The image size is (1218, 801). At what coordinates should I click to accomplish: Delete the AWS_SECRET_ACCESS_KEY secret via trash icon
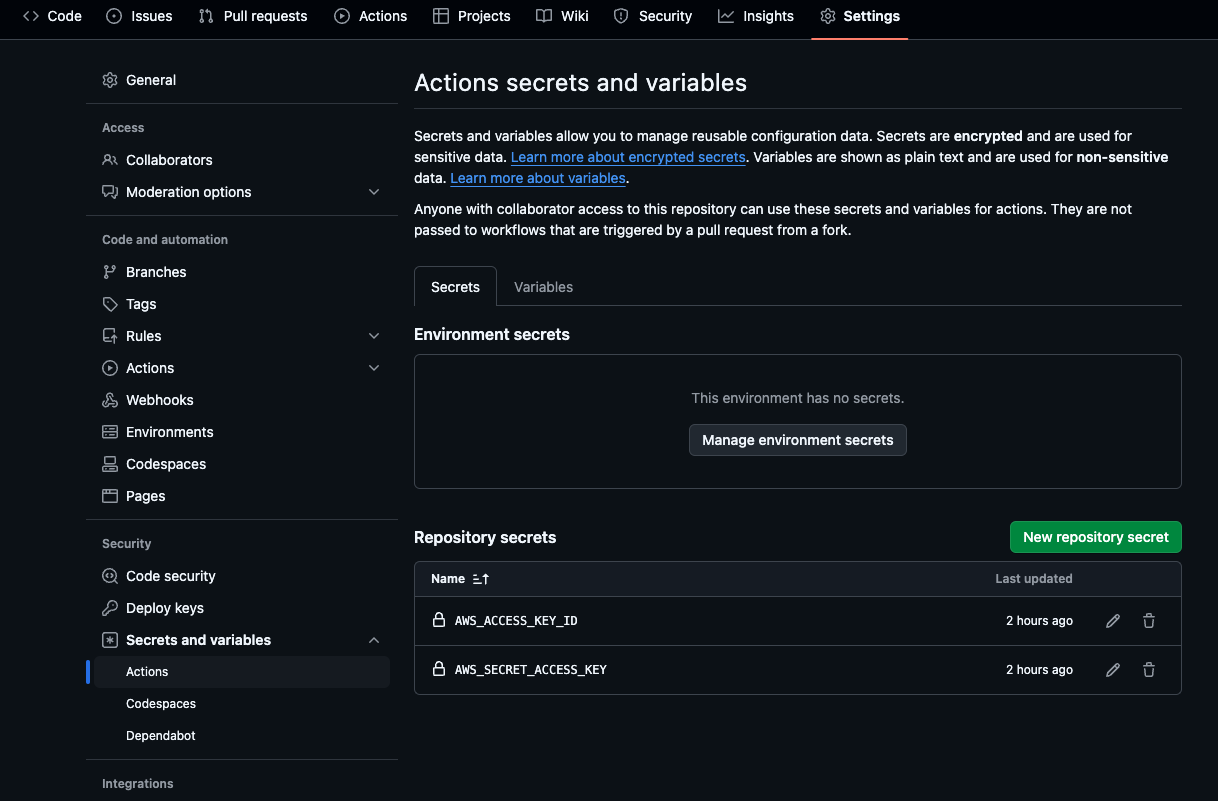tap(1149, 670)
